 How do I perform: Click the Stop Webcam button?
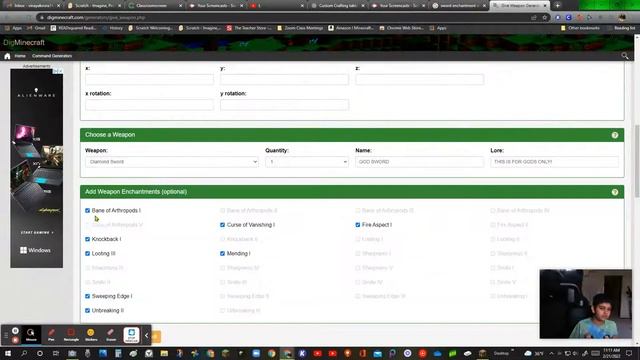click(x=131, y=335)
